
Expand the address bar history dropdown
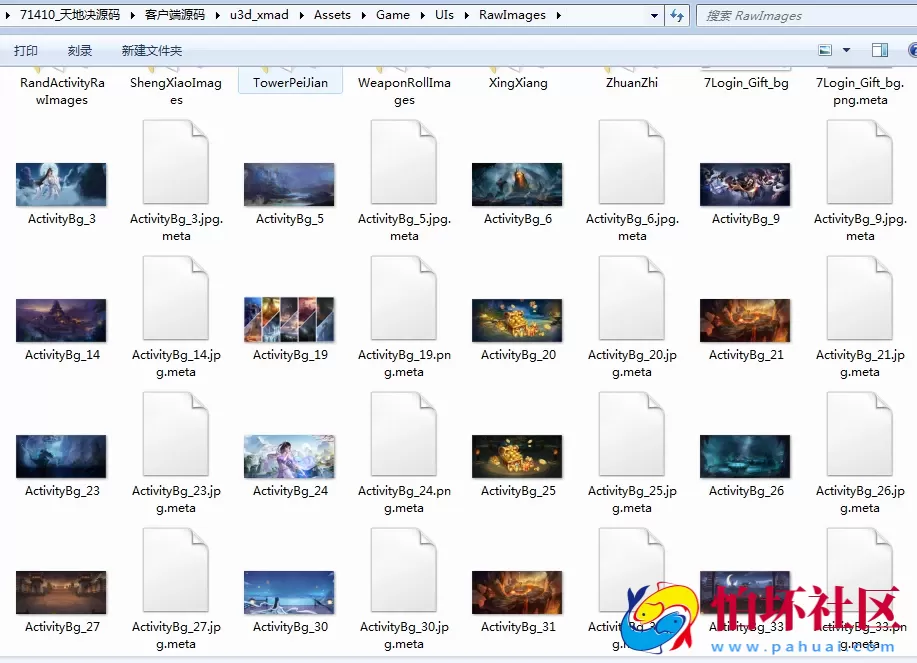coord(655,15)
